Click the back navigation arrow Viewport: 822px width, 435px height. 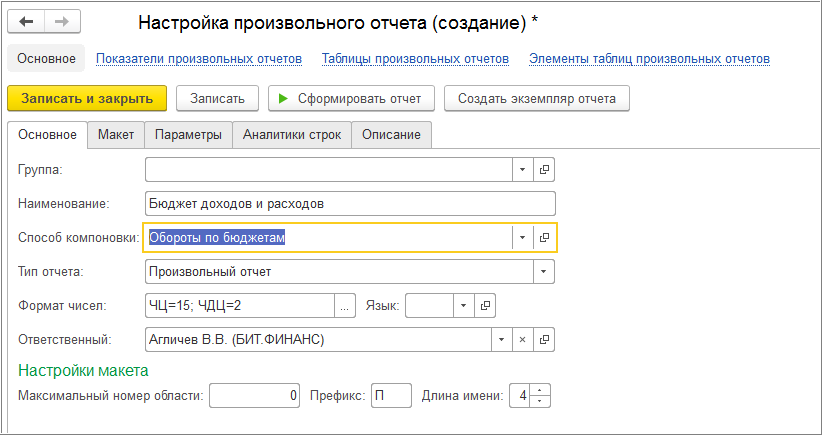(x=27, y=21)
